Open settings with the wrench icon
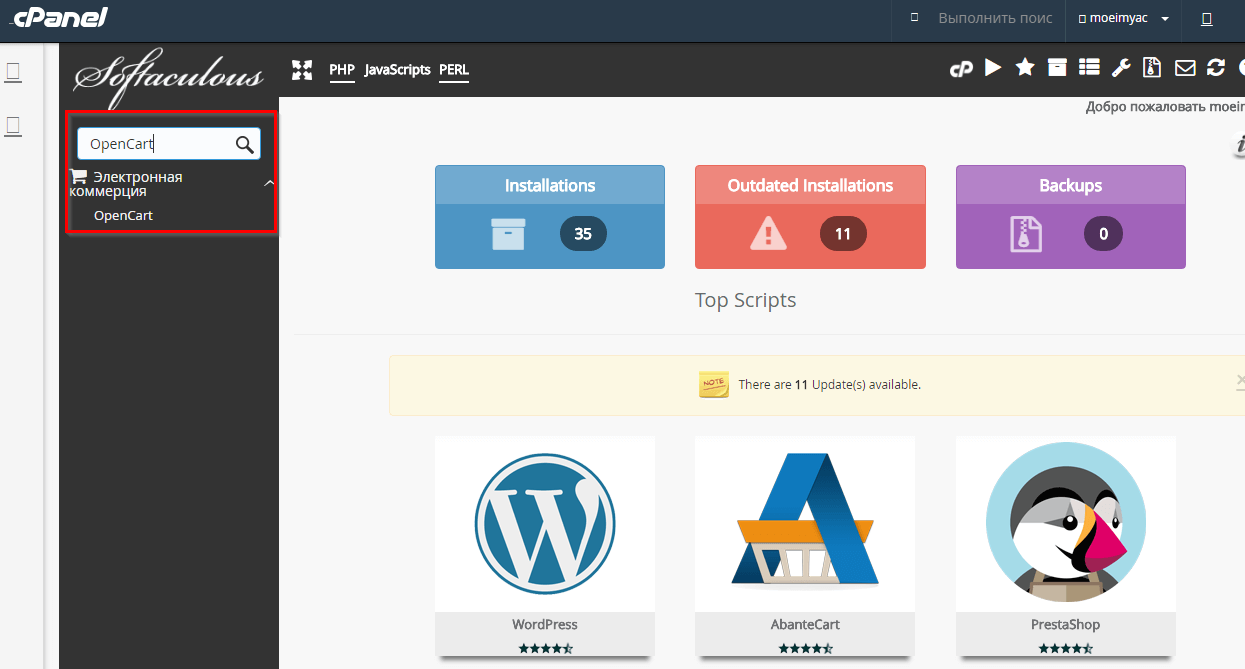 1121,68
